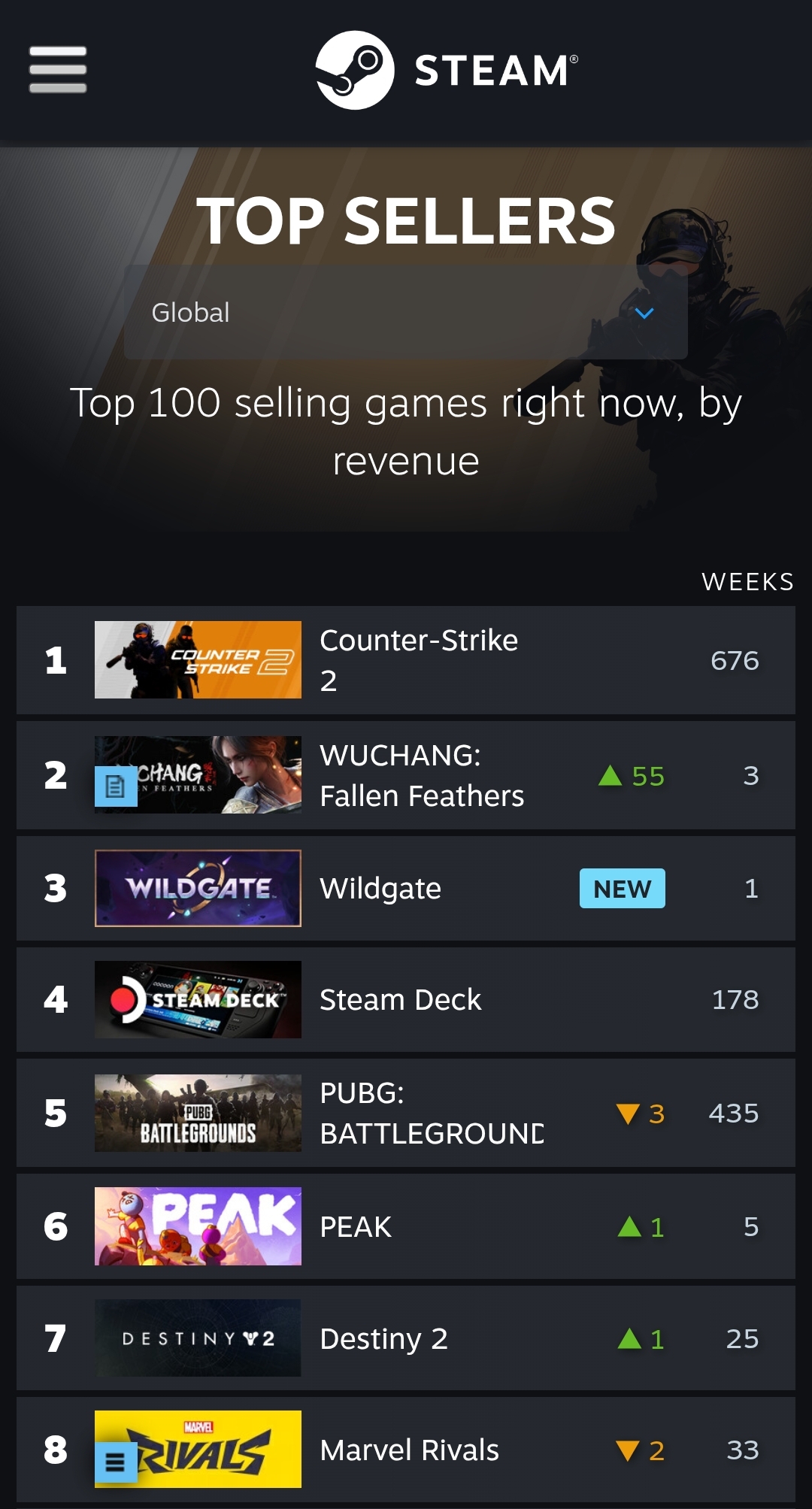Open the Wildgate game title link

(380, 889)
